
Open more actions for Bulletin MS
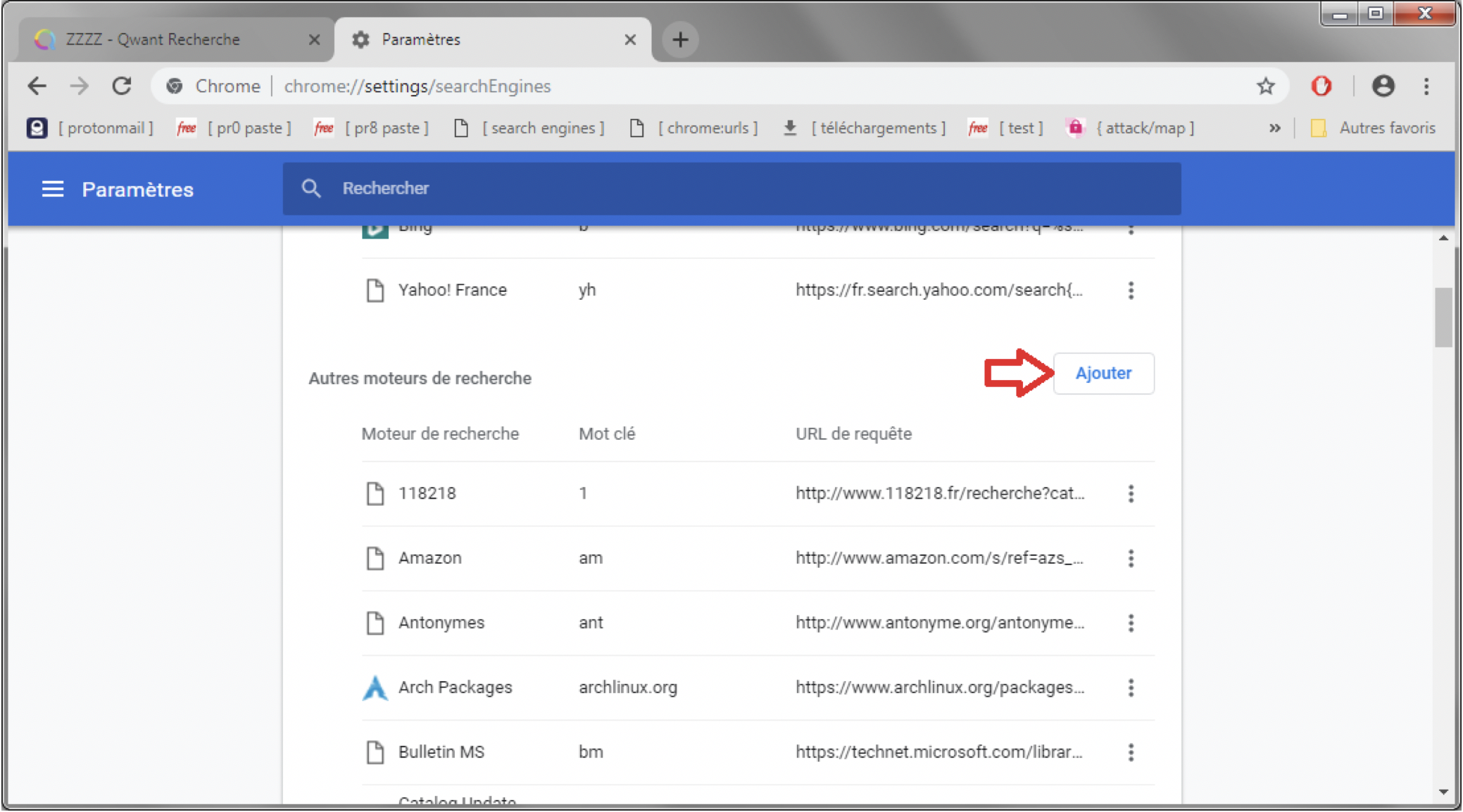[1131, 753]
